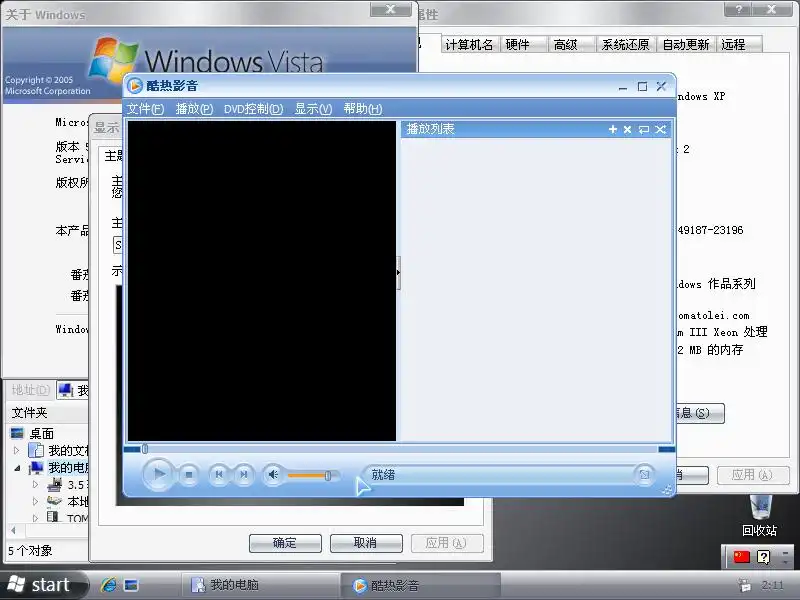Switch to 系统还原 tab in system properties
This screenshot has height=600, width=800.
626,44
